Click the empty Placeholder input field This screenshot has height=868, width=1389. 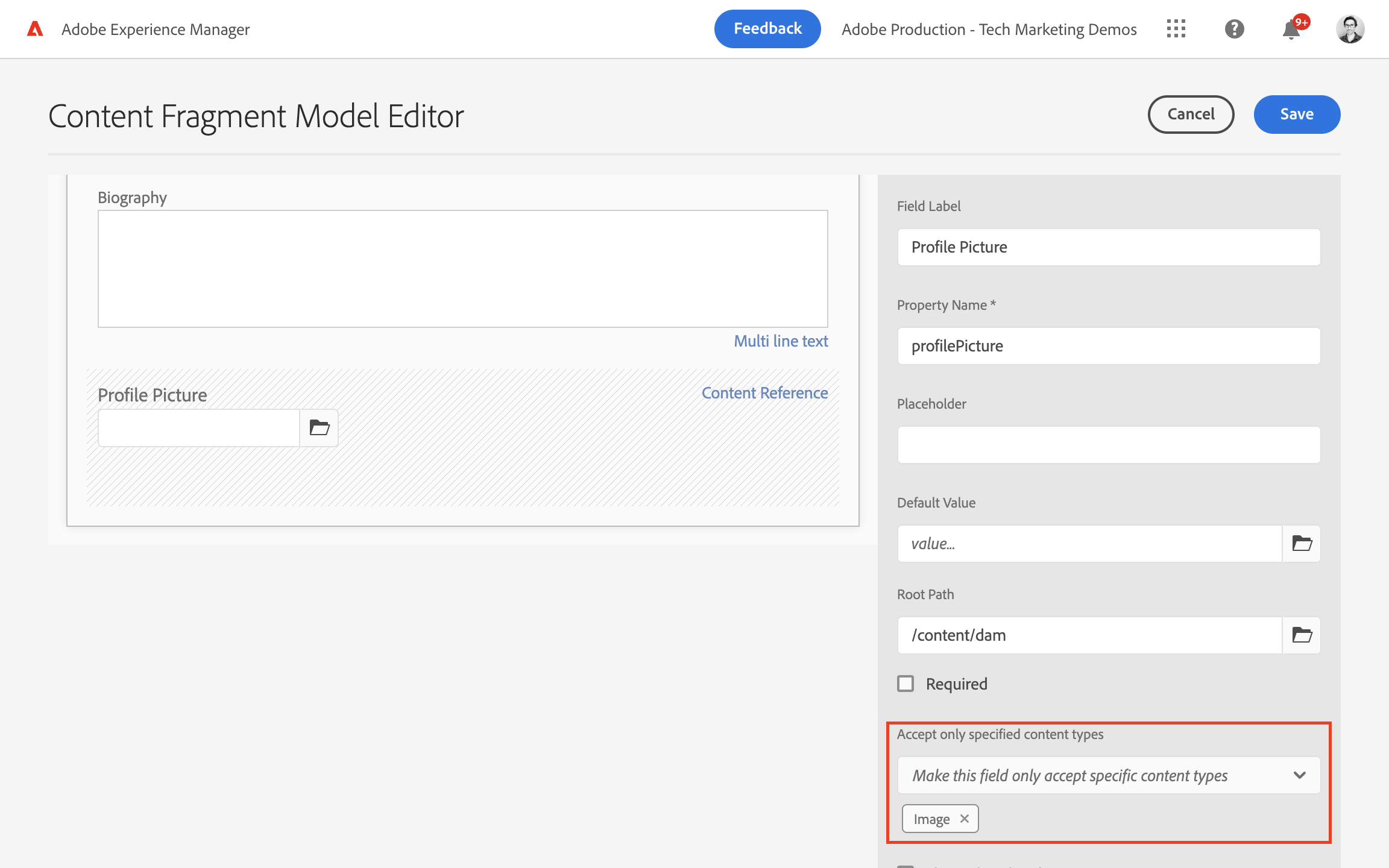coord(1108,445)
